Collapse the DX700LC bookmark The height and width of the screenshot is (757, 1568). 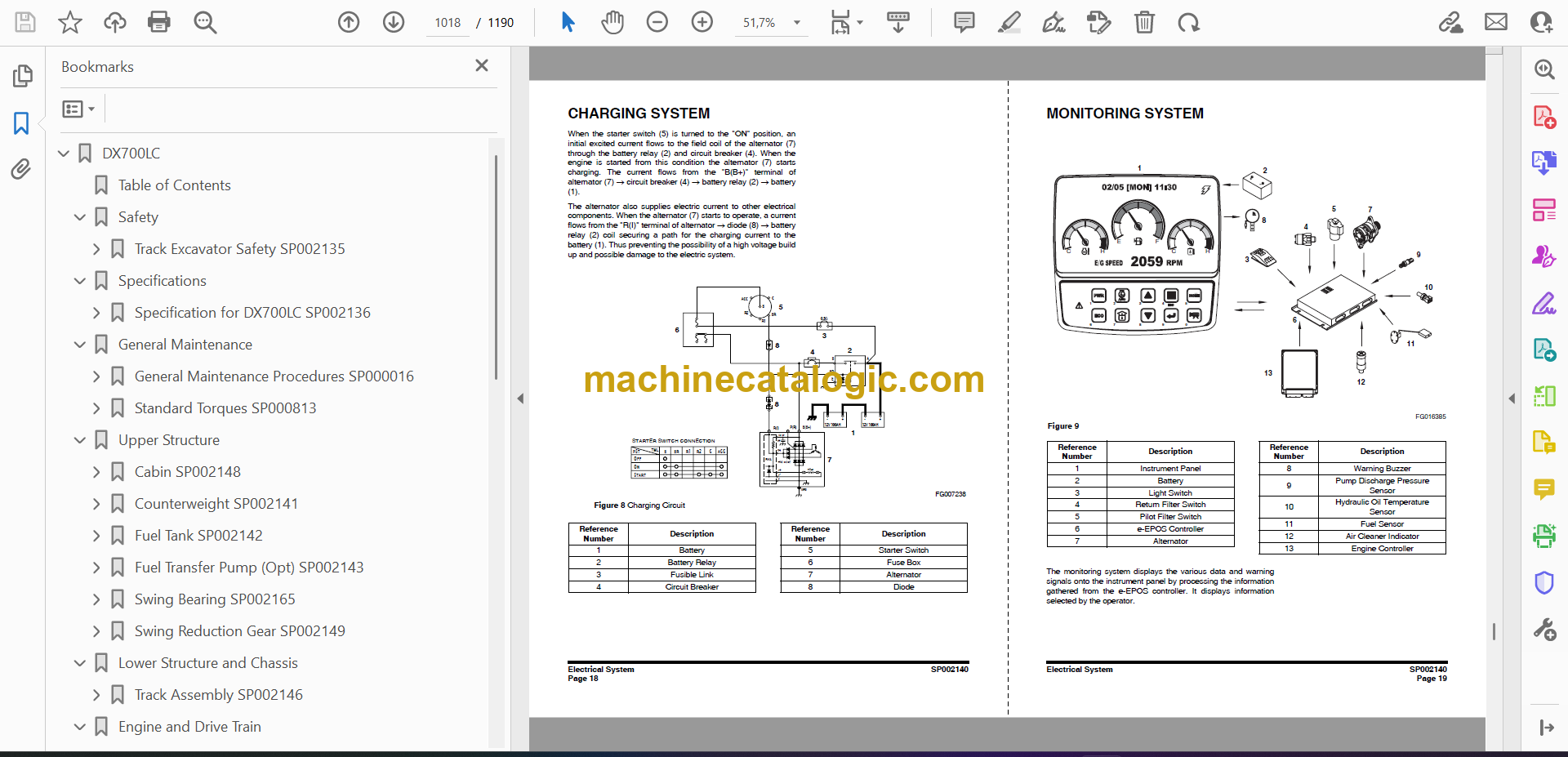[x=64, y=154]
